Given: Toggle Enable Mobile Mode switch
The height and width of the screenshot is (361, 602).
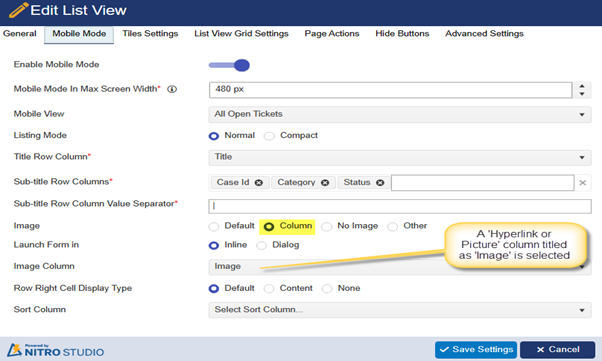Looking at the screenshot, I should 229,65.
